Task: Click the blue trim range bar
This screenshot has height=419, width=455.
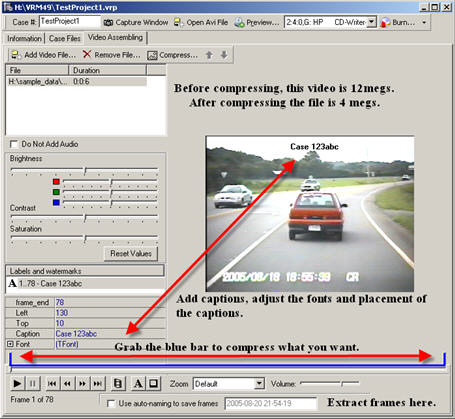Action: (227, 365)
